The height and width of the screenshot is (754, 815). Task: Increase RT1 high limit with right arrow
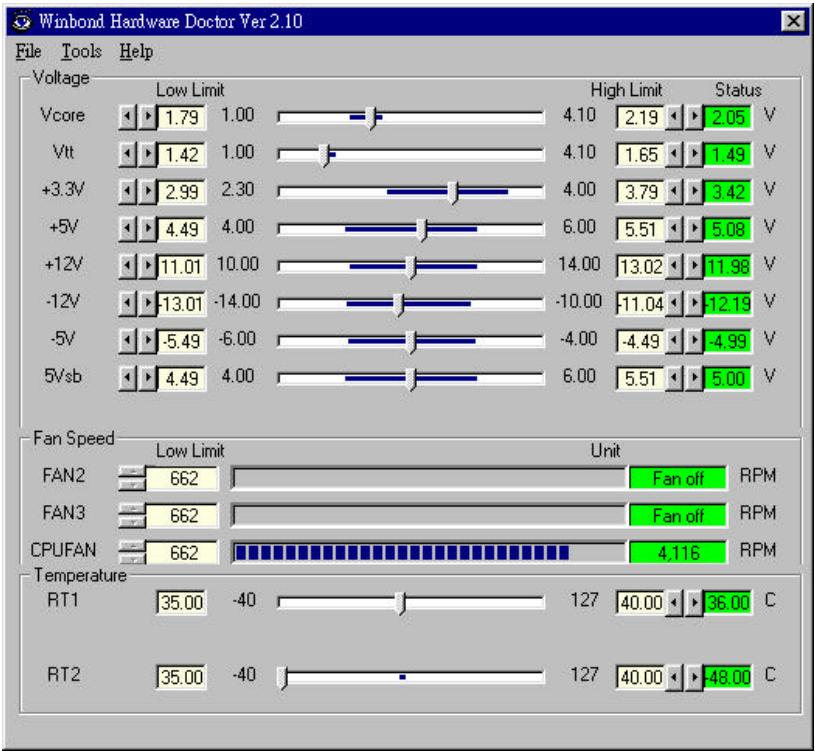(x=694, y=603)
